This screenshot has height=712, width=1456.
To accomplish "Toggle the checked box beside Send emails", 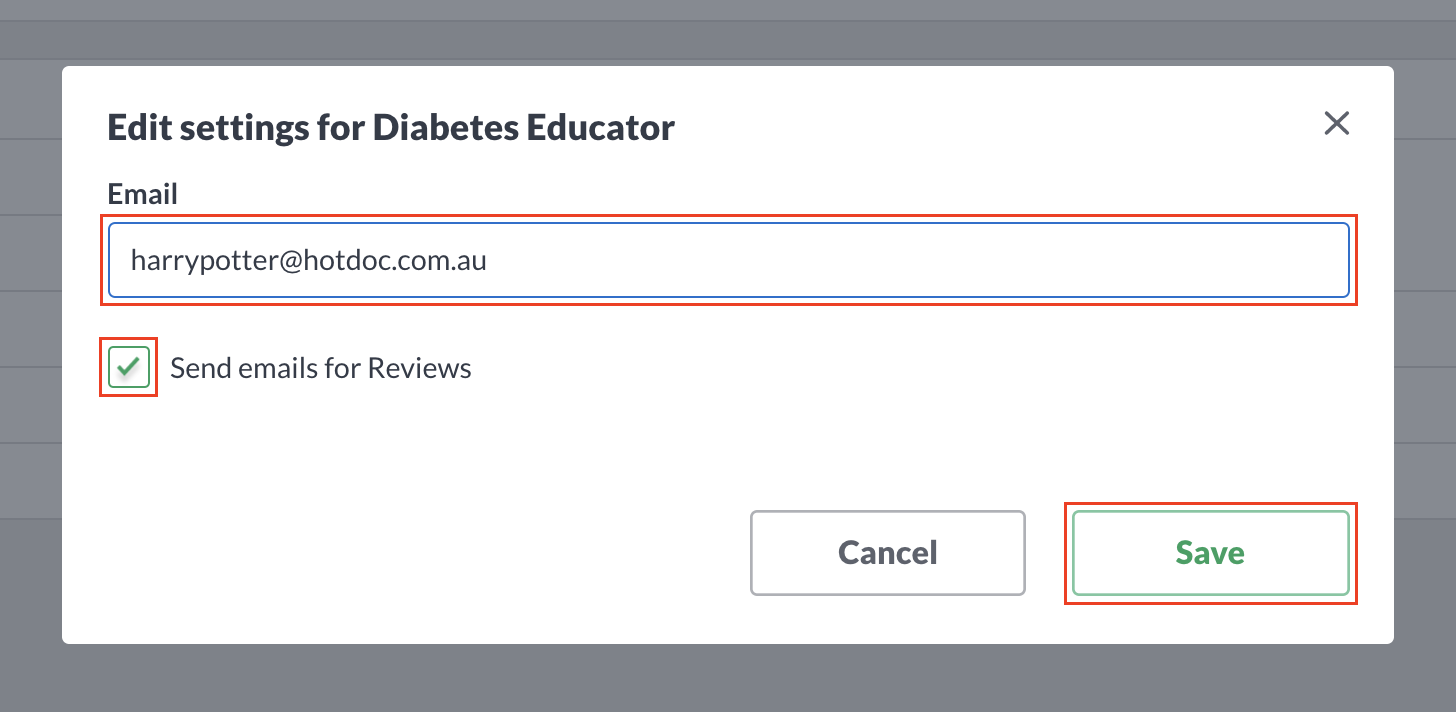I will point(129,367).
